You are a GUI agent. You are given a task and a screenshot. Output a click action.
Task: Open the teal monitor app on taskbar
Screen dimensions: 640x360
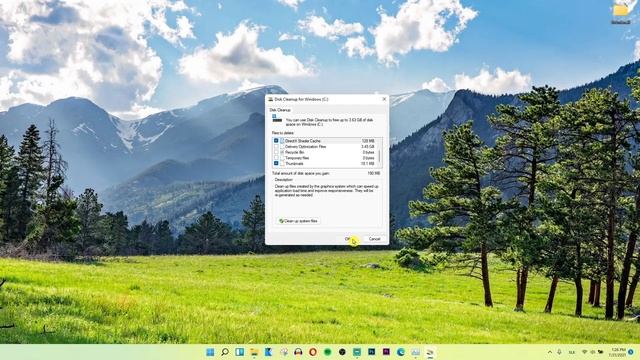pyautogui.click(x=357, y=352)
